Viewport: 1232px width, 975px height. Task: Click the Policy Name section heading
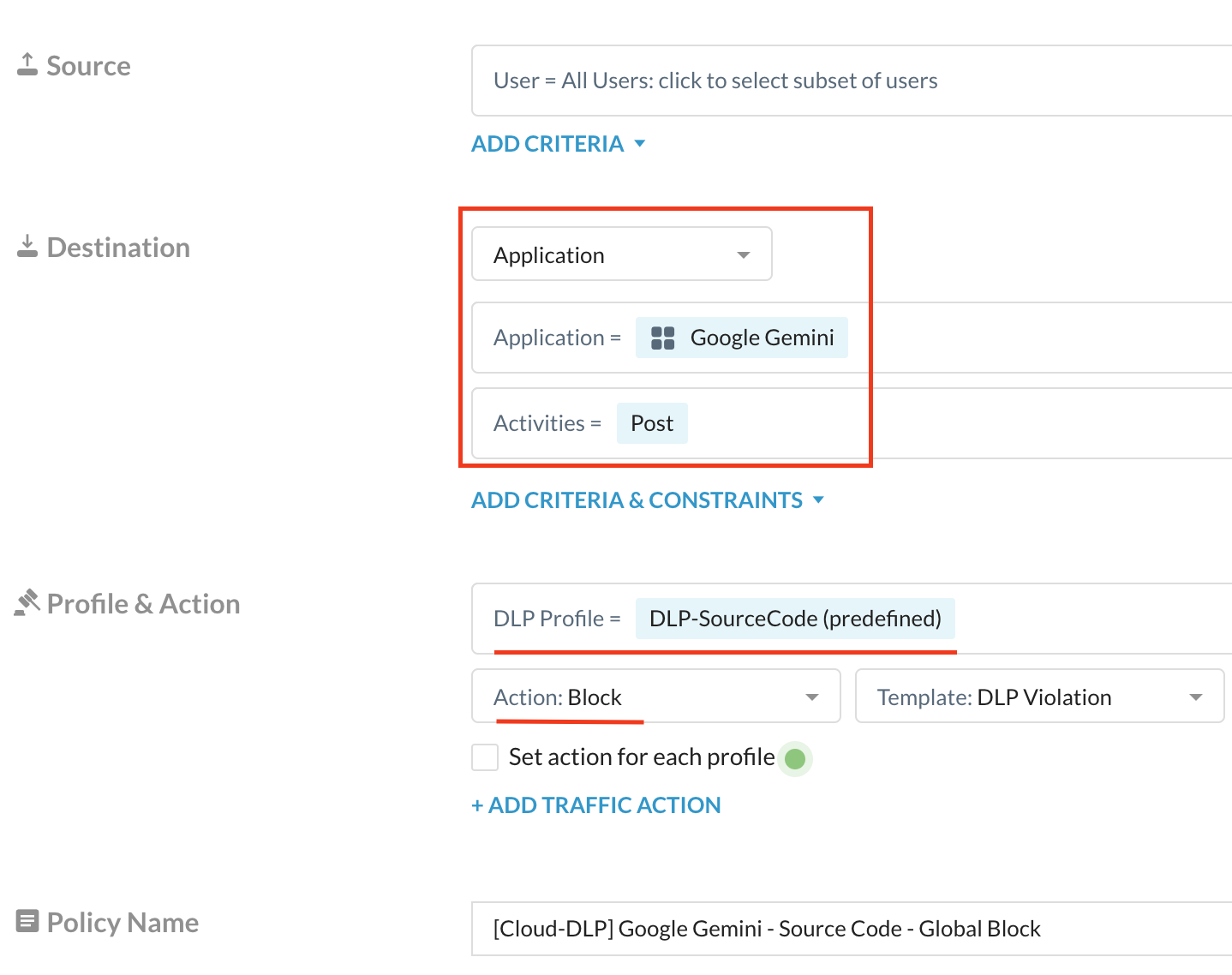pyautogui.click(x=123, y=923)
